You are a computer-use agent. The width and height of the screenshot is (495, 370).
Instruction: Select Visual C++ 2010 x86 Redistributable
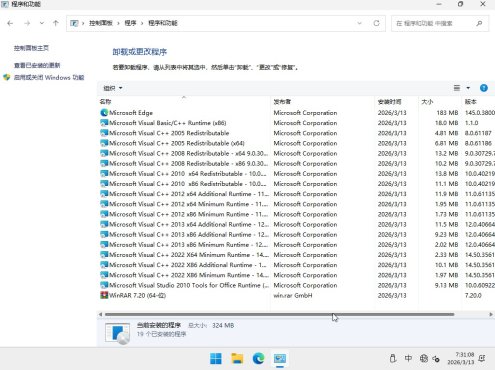(x=297, y=184)
